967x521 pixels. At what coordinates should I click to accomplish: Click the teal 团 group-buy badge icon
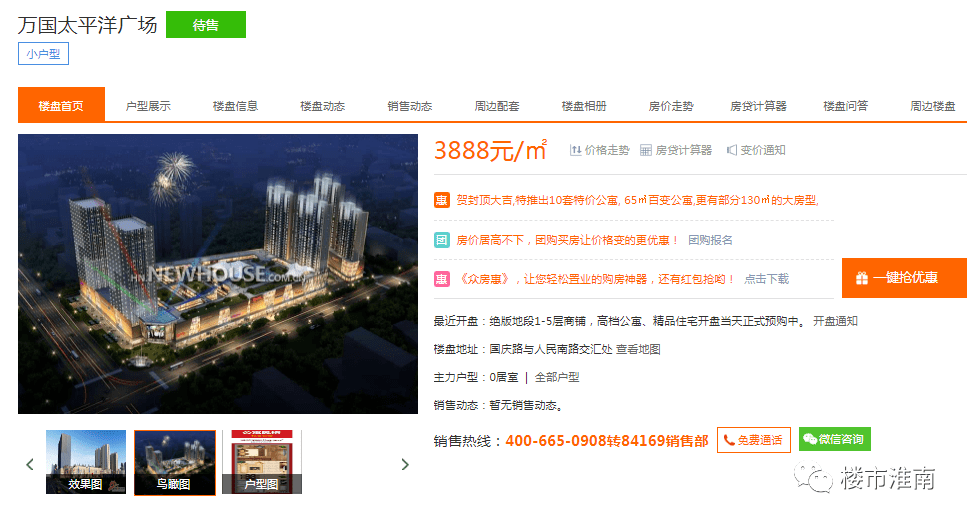click(441, 240)
